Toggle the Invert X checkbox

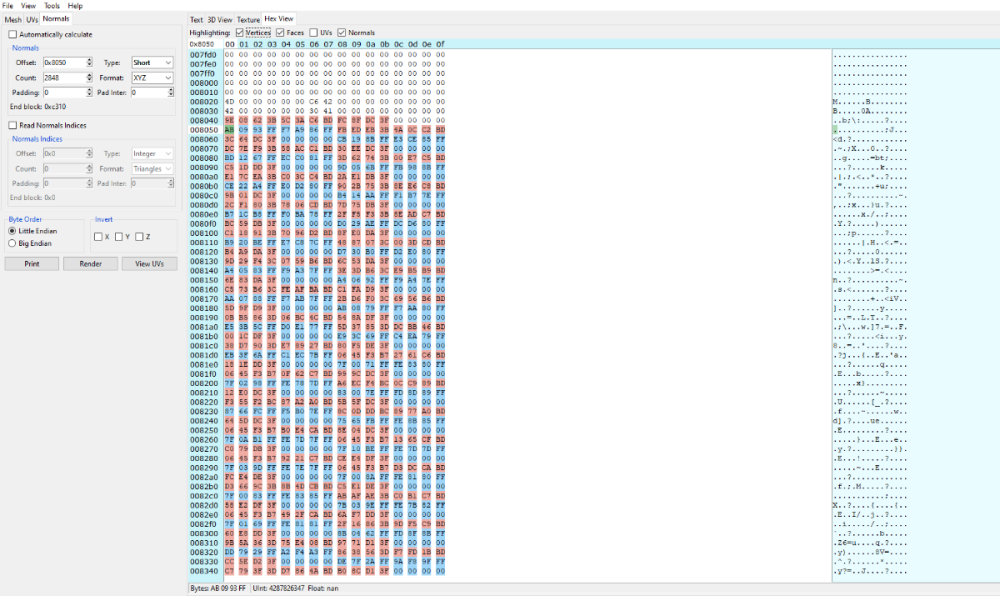point(98,236)
